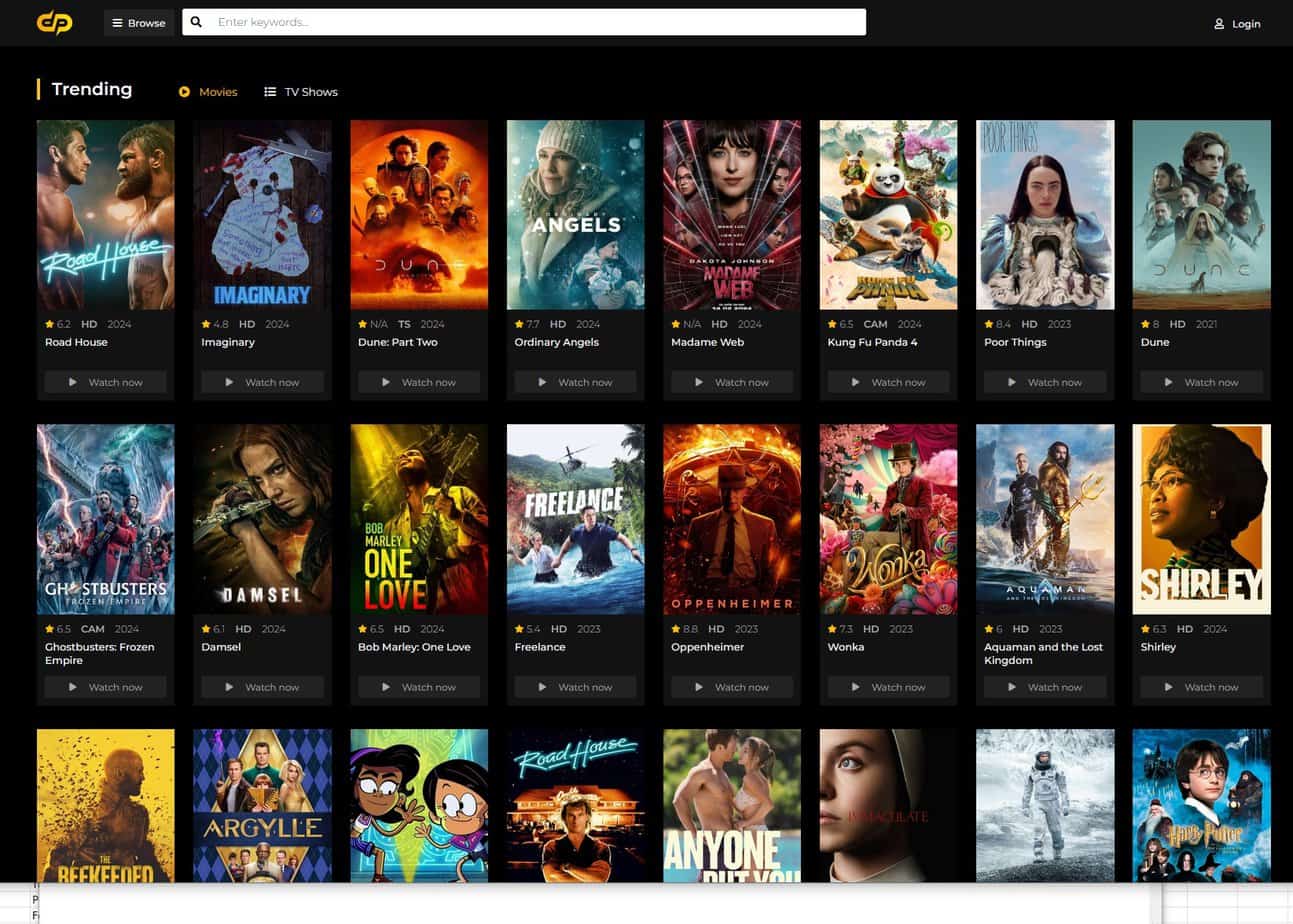Watch Damsel now

coord(262,687)
